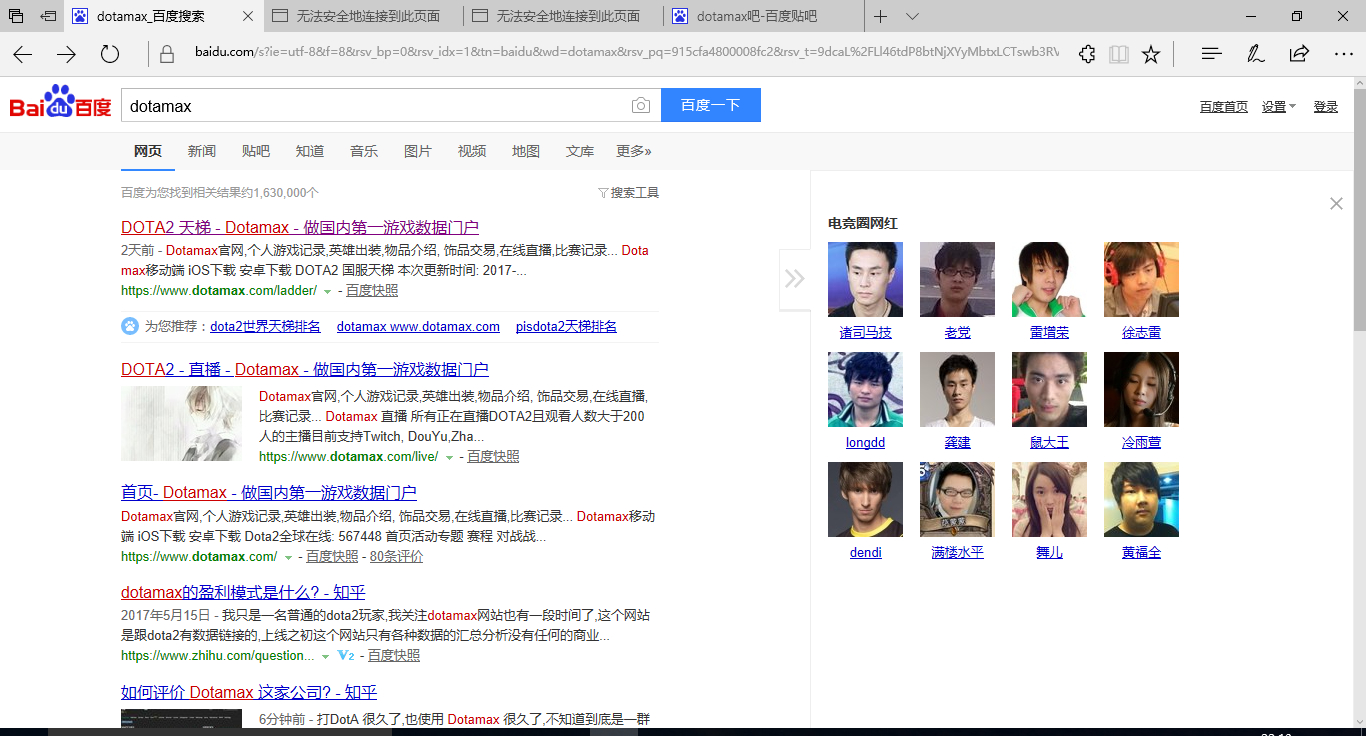1366x736 pixels.
Task: Add this page to favorites with star
Action: pyautogui.click(x=1151, y=54)
